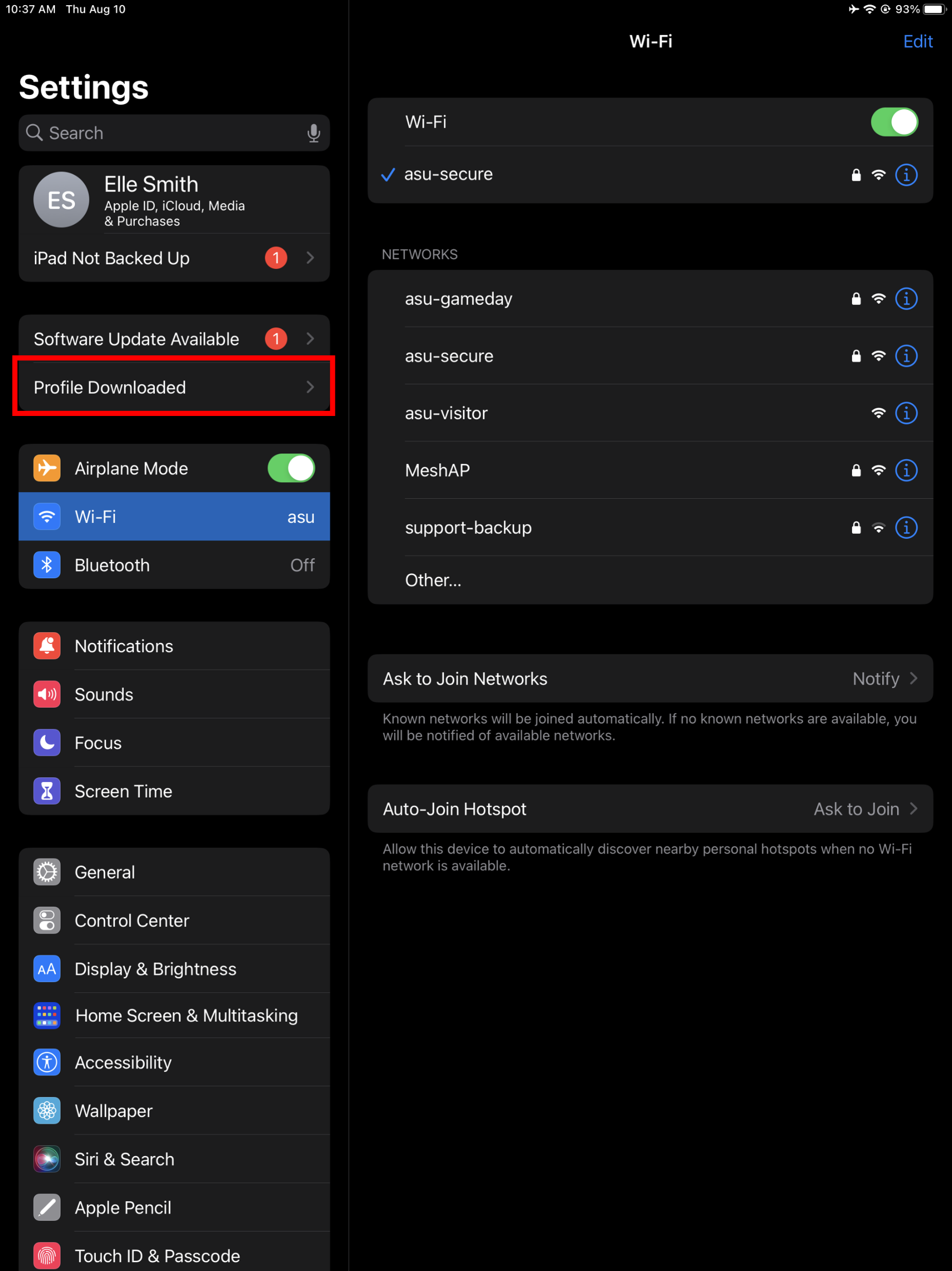Tap the Siri & Search icon
The width and height of the screenshot is (952, 1271).
pyautogui.click(x=47, y=1160)
